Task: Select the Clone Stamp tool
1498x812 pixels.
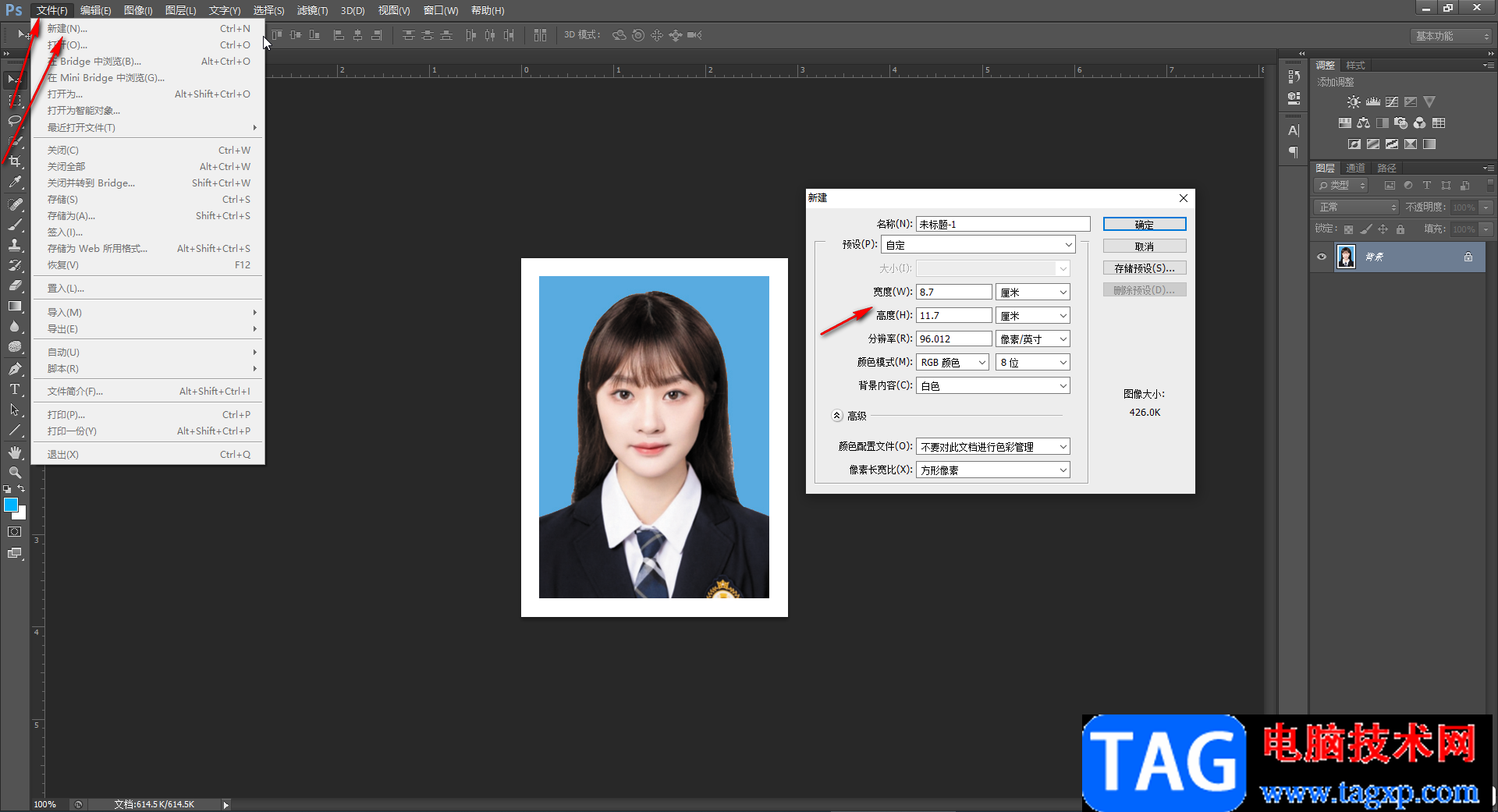Action: click(15, 245)
